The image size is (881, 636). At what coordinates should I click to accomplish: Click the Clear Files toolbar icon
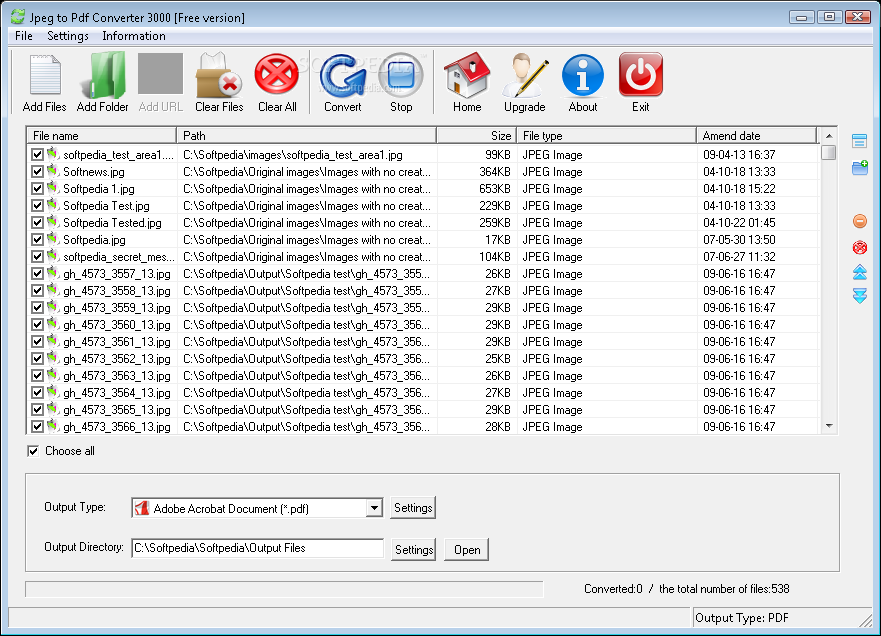[219, 75]
